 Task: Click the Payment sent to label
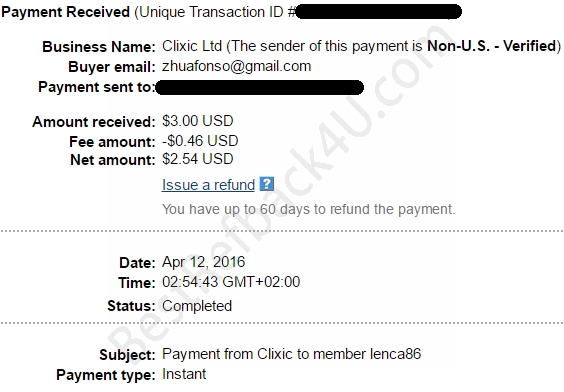point(96,87)
